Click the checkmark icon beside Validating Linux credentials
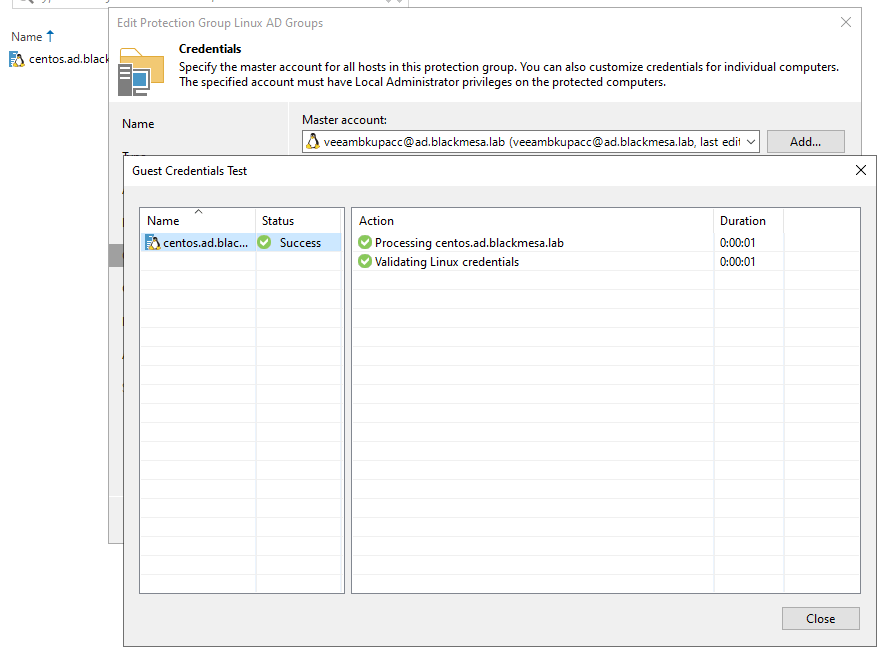 coord(363,263)
